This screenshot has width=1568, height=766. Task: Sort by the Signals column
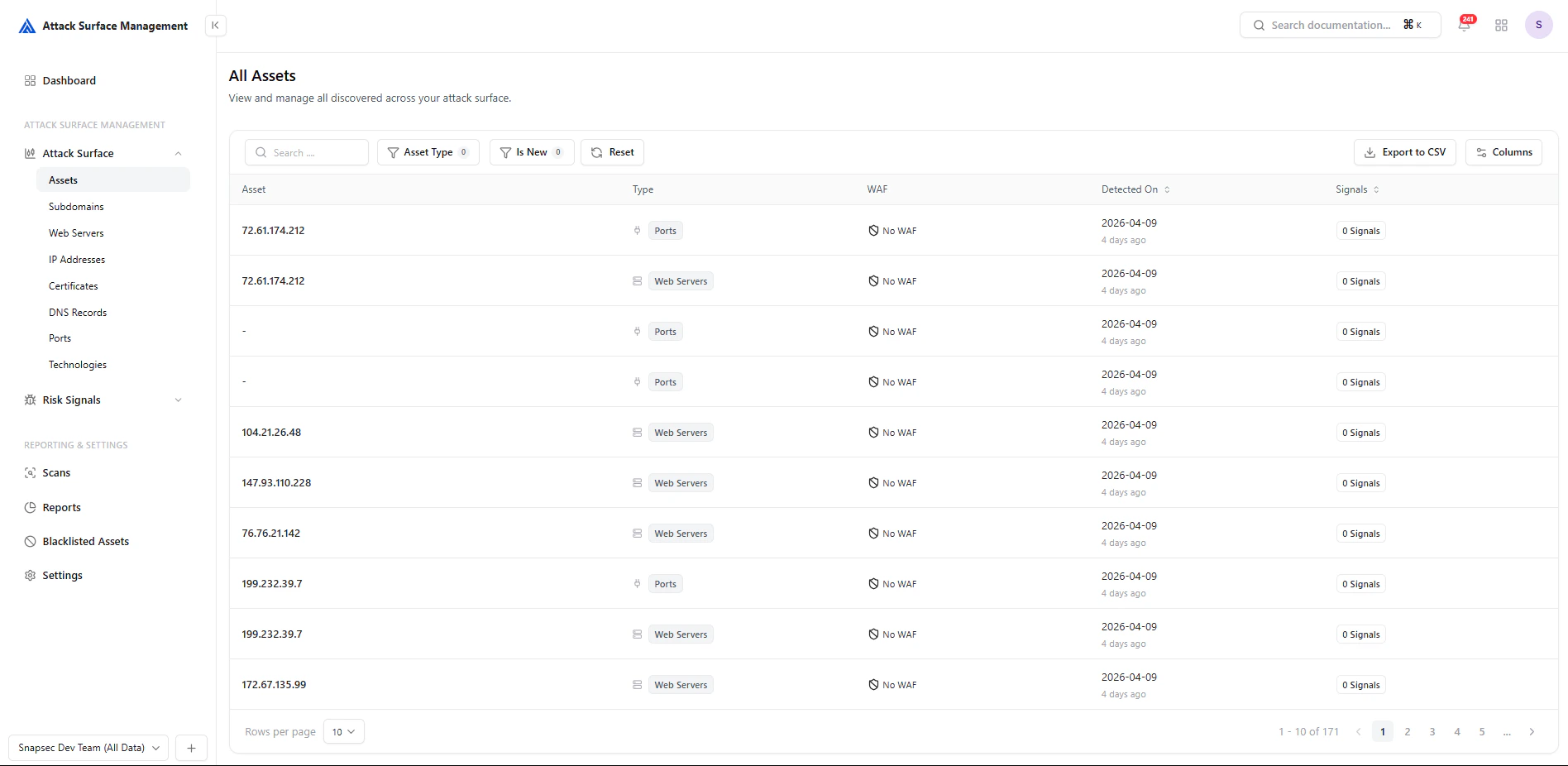(x=1357, y=189)
